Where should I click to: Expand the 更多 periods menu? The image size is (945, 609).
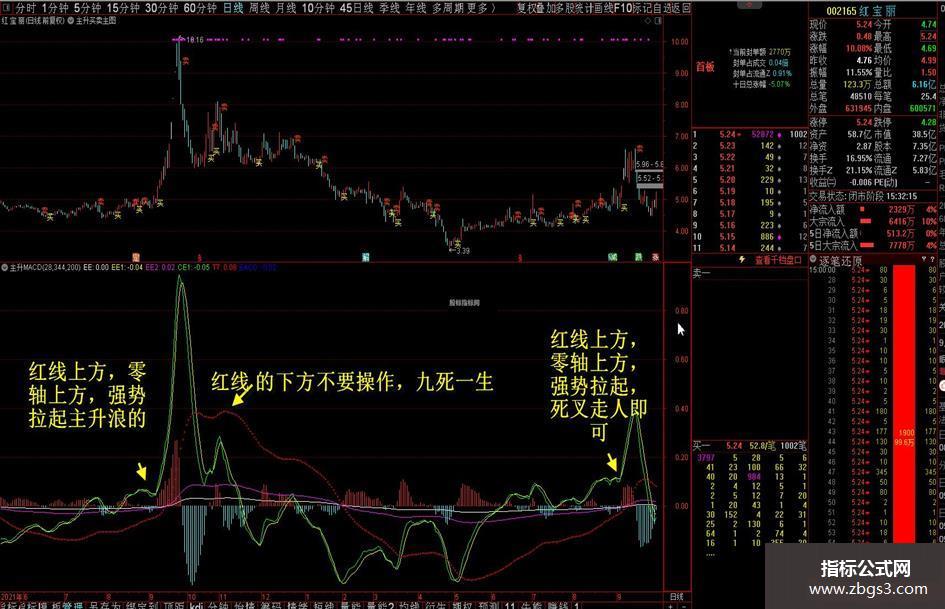coord(481,8)
